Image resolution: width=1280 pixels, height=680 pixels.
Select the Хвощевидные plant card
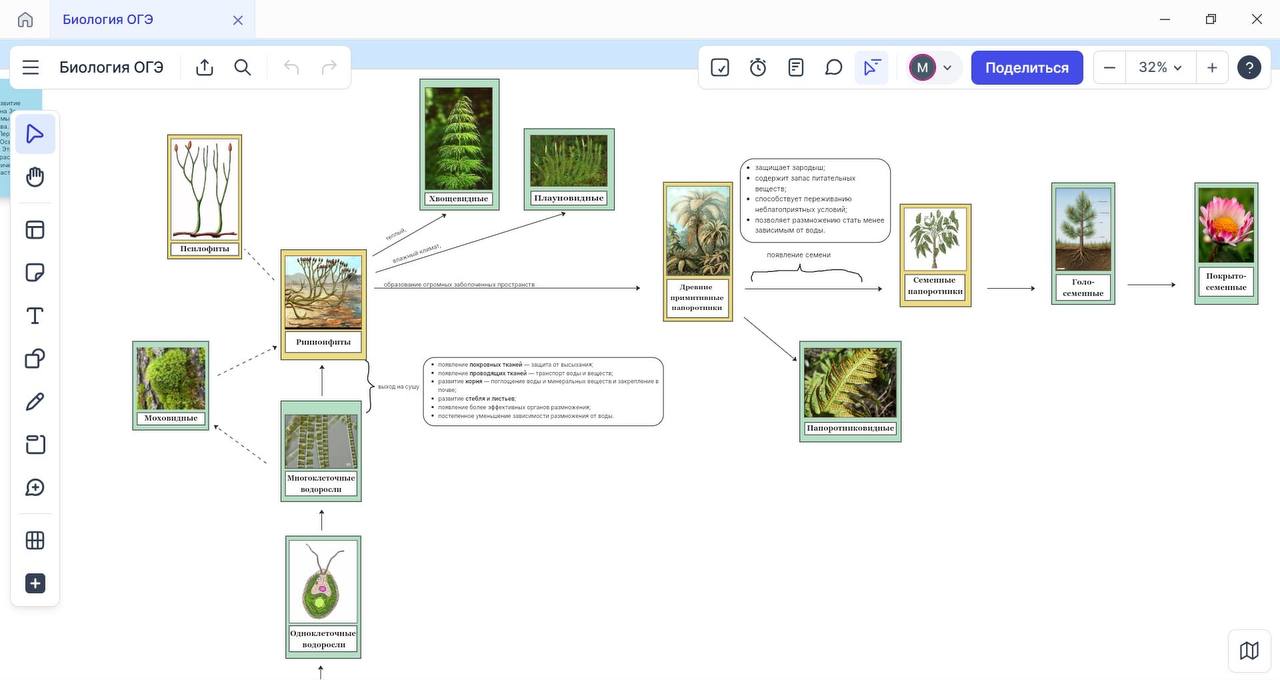459,144
